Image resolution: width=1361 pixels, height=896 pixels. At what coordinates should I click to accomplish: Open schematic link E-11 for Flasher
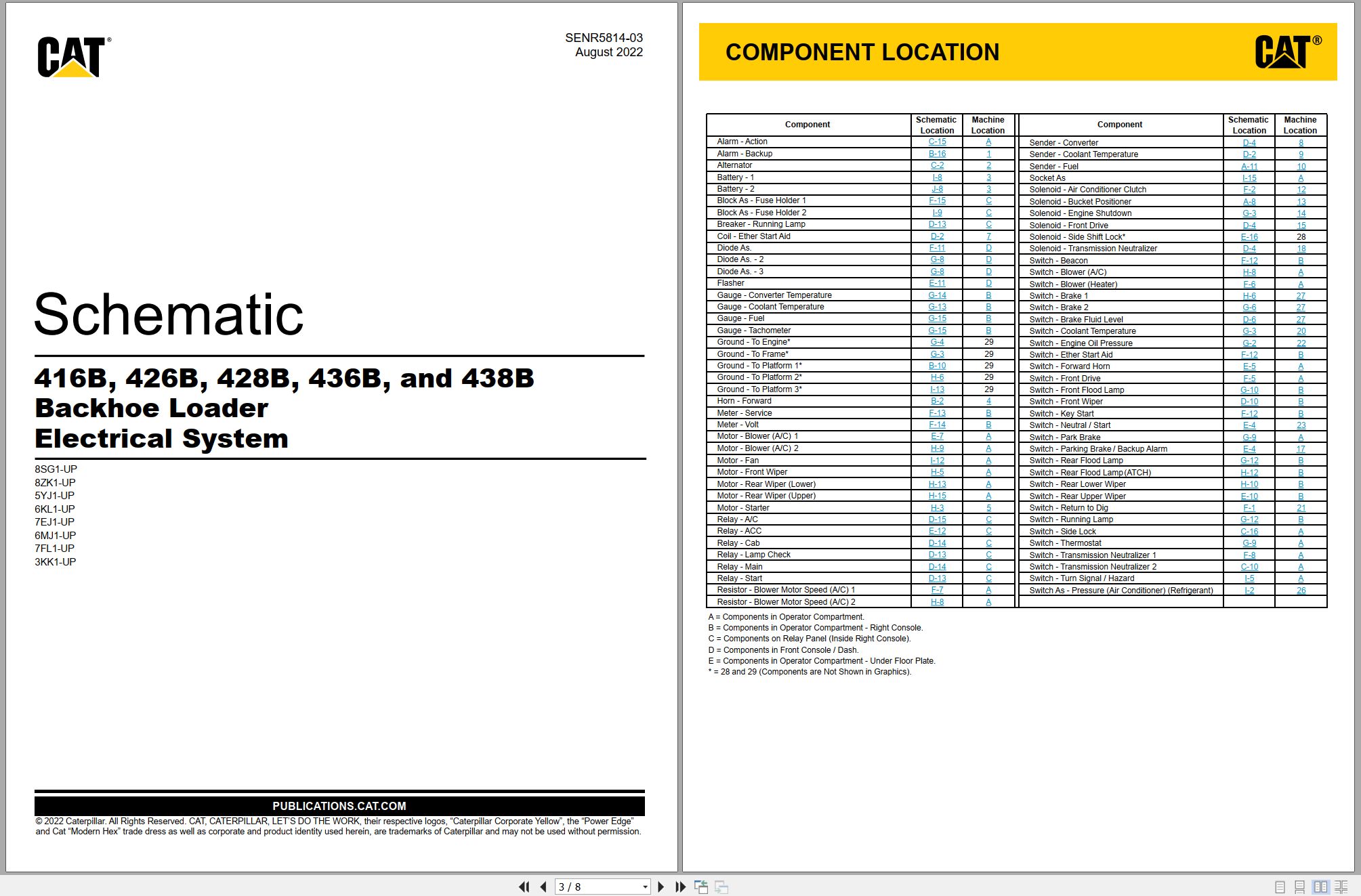937,283
